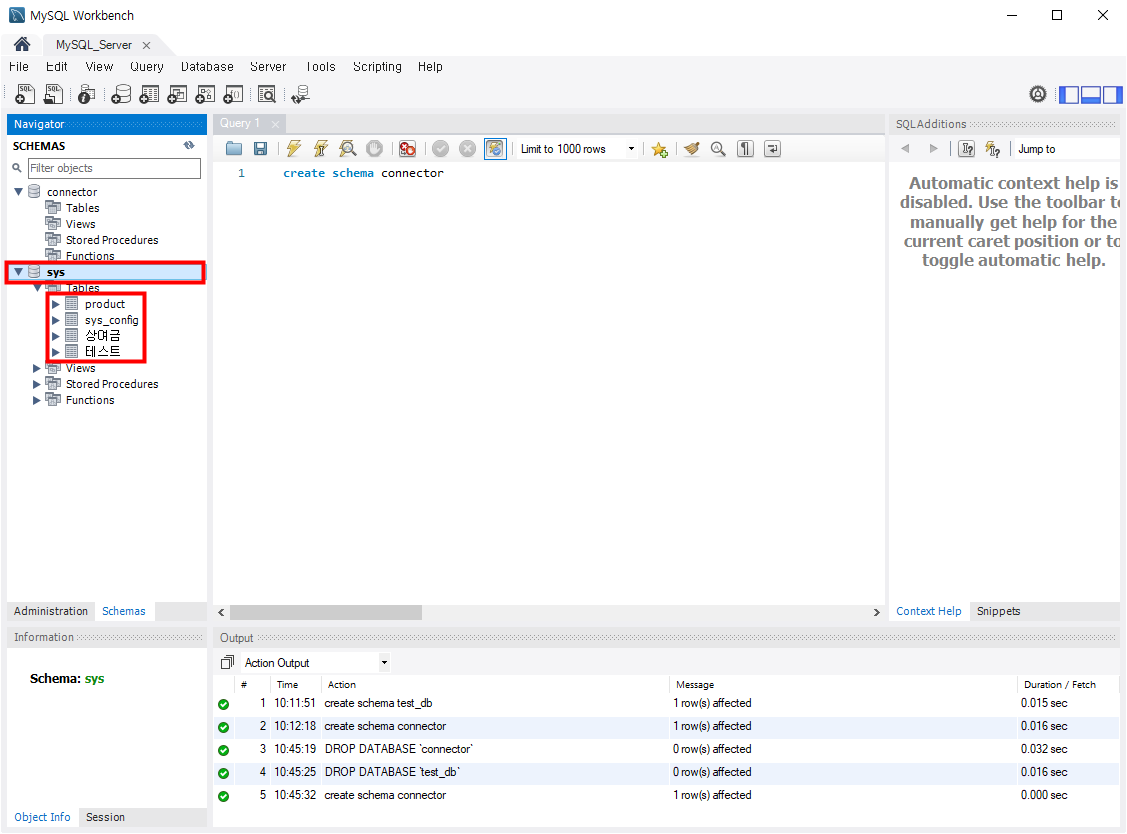Viewport: 1127px width, 834px height.
Task: Create new schema toolbar icon
Action: 121,94
